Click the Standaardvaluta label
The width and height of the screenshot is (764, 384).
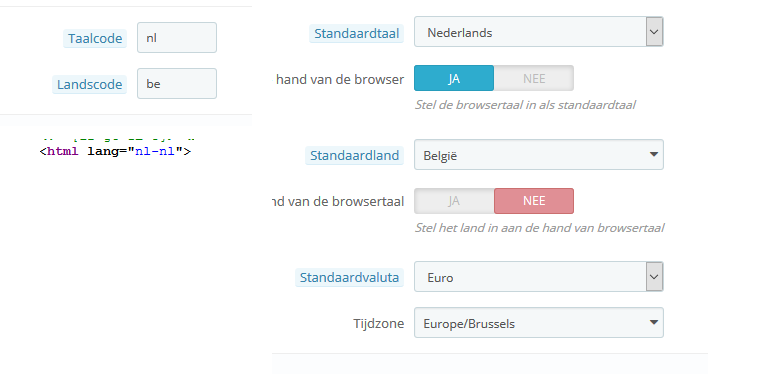click(x=349, y=277)
